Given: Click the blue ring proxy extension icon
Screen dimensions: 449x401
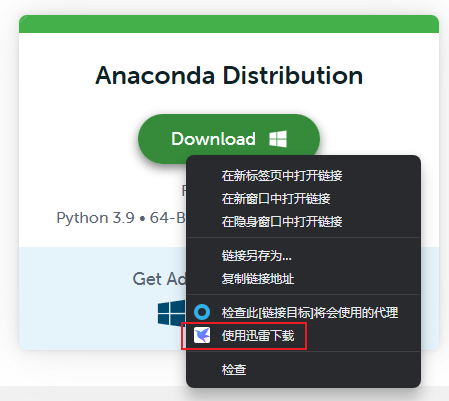Looking at the screenshot, I should point(202,312).
